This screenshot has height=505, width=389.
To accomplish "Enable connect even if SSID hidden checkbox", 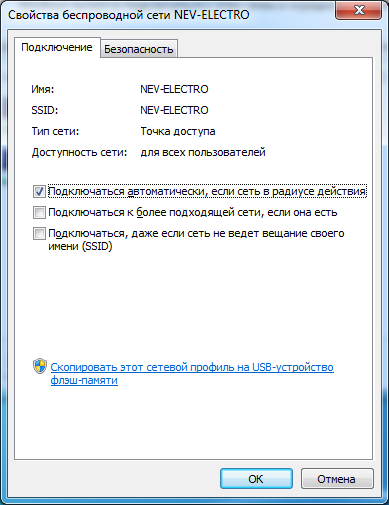I will [39, 234].
